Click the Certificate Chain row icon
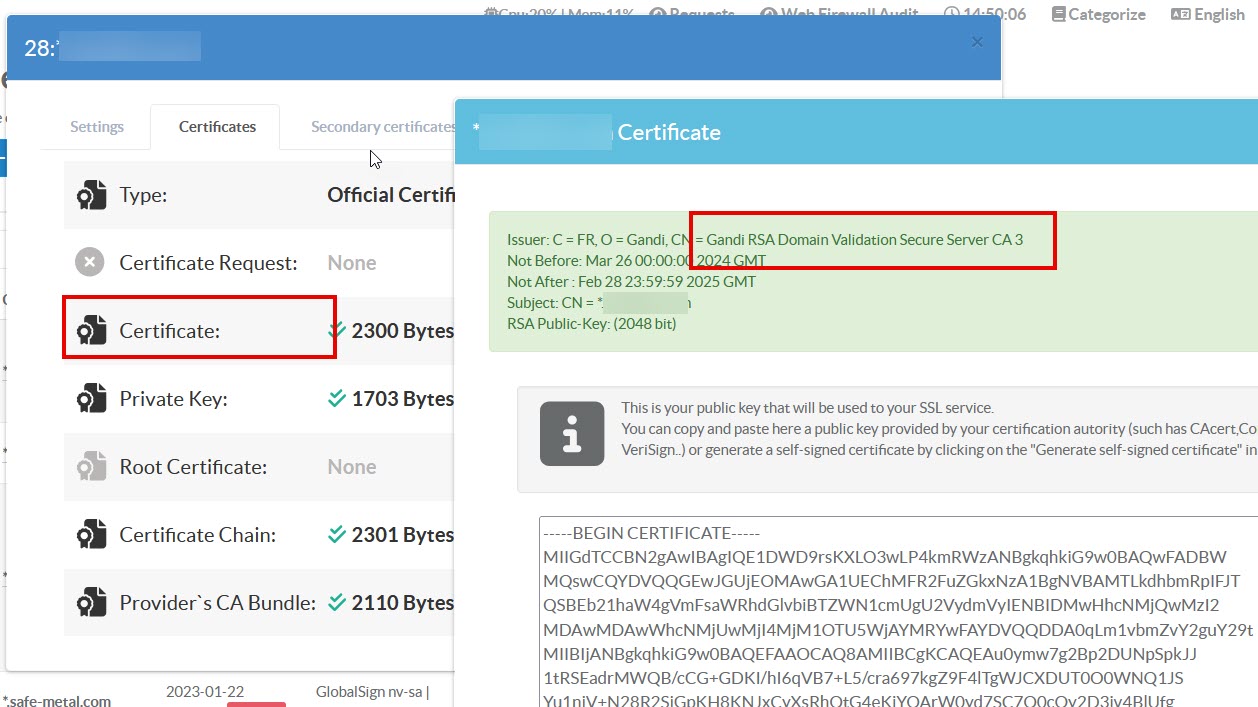 pyautogui.click(x=91, y=535)
